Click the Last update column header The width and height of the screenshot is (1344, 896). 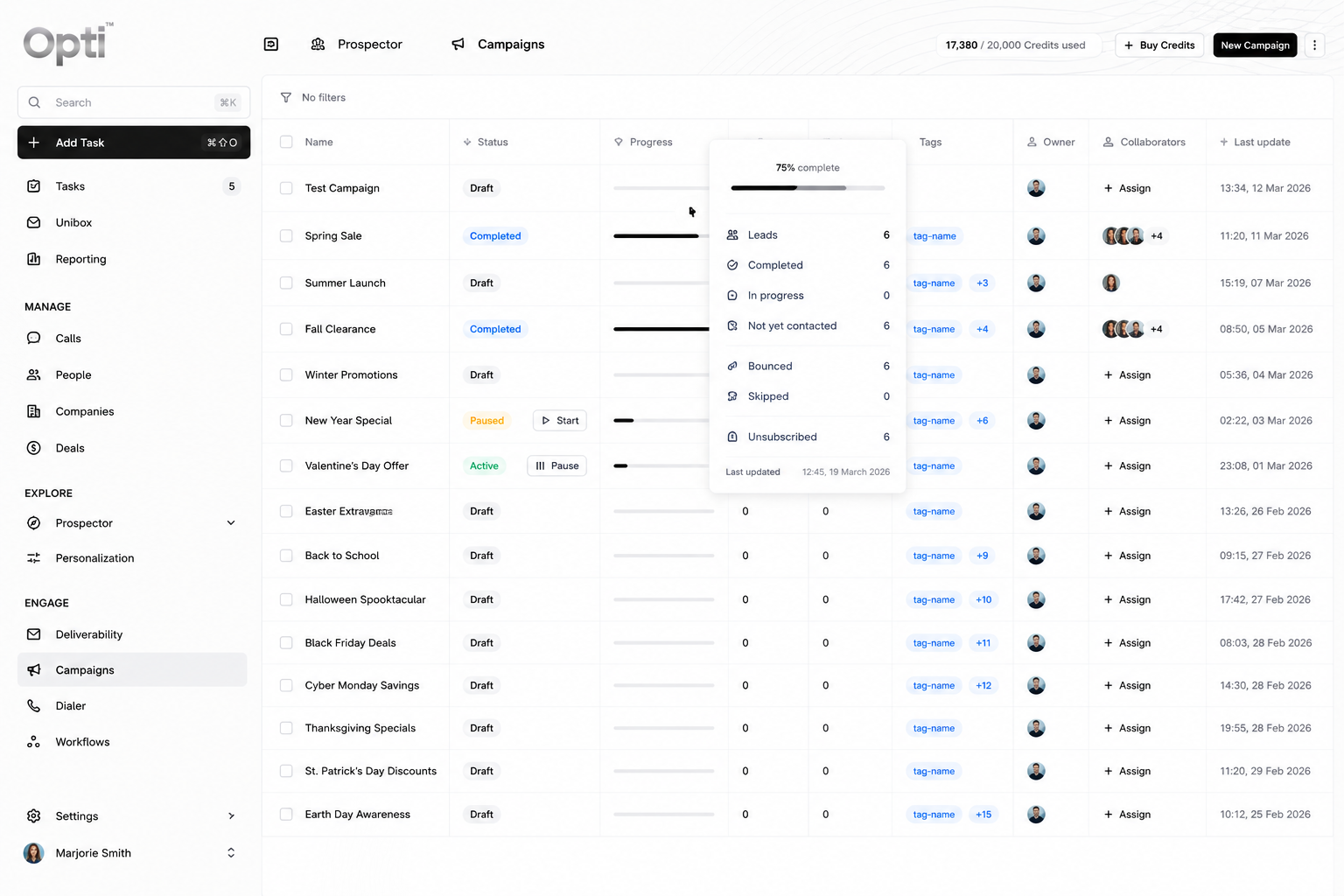point(1255,142)
